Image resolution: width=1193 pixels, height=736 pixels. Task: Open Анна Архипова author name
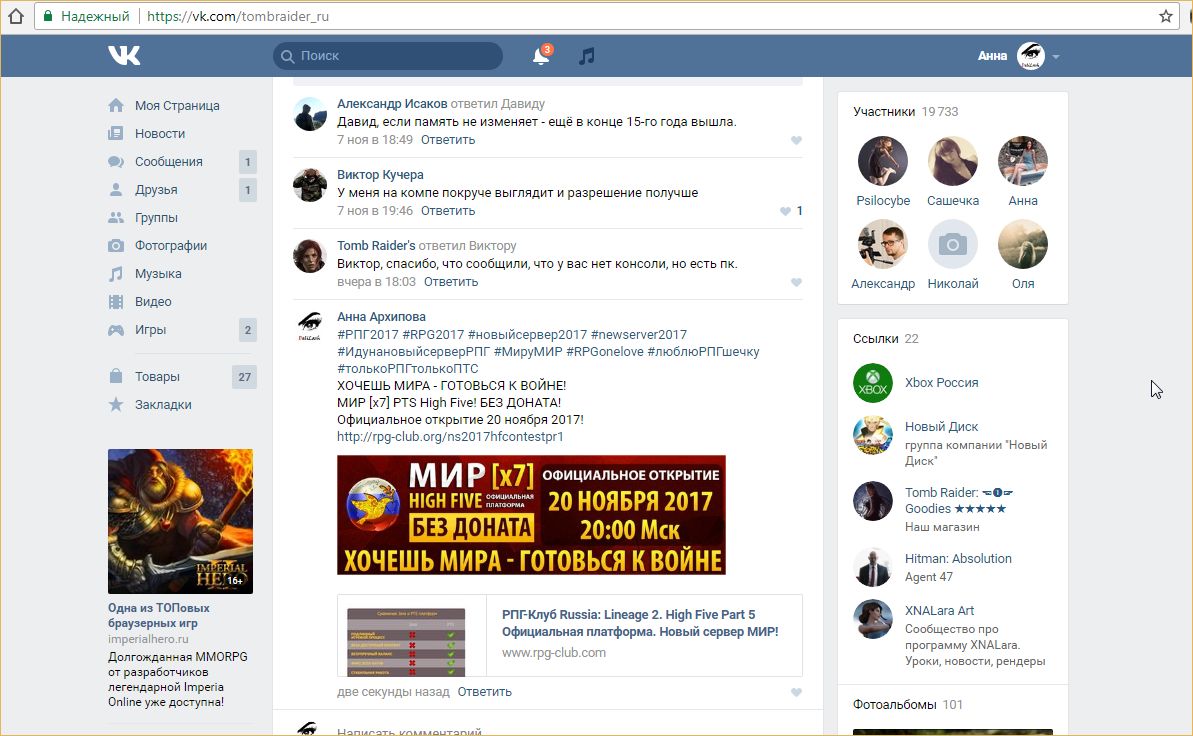point(381,317)
